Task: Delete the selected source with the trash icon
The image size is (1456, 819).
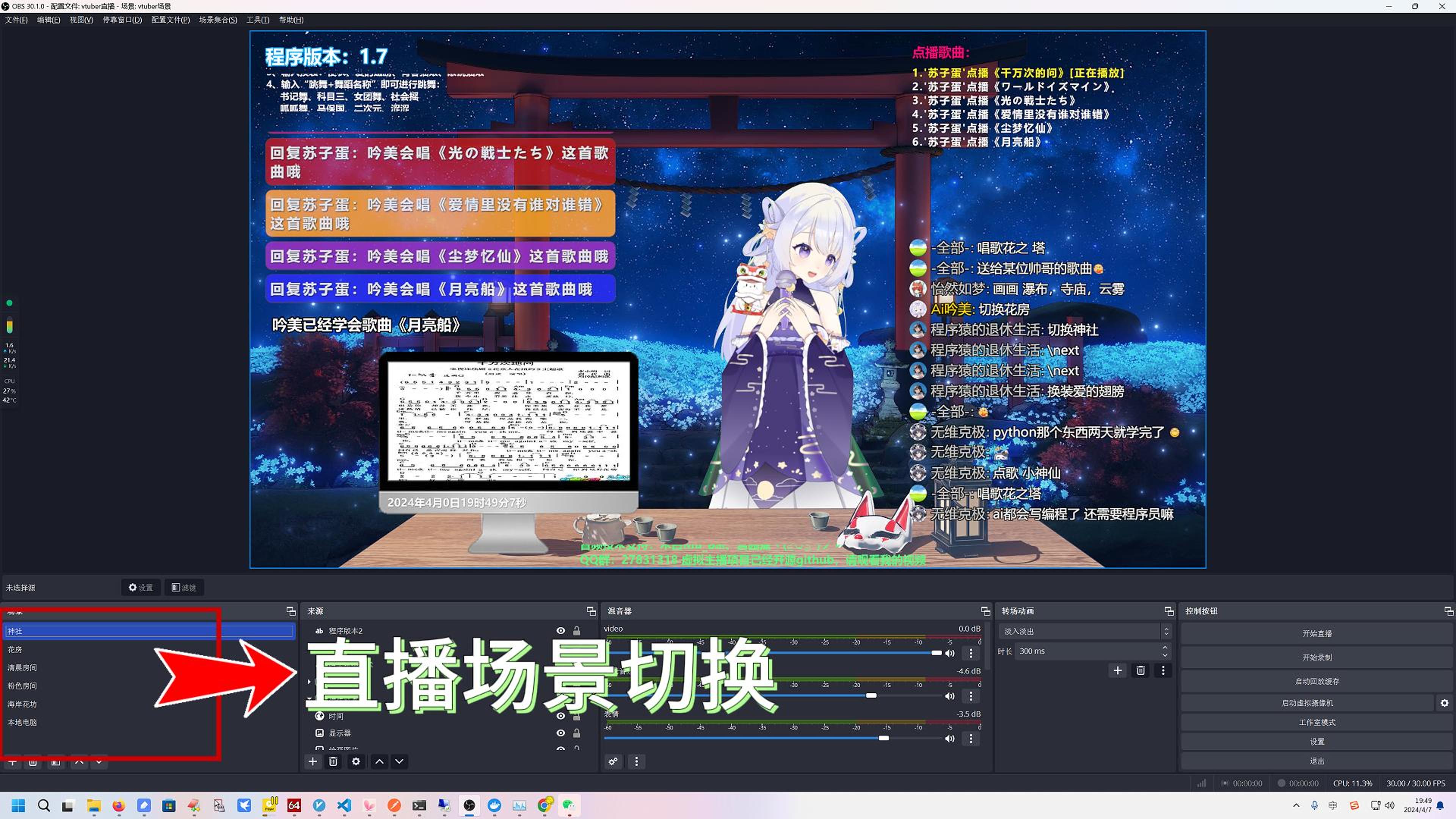Action: pyautogui.click(x=334, y=761)
